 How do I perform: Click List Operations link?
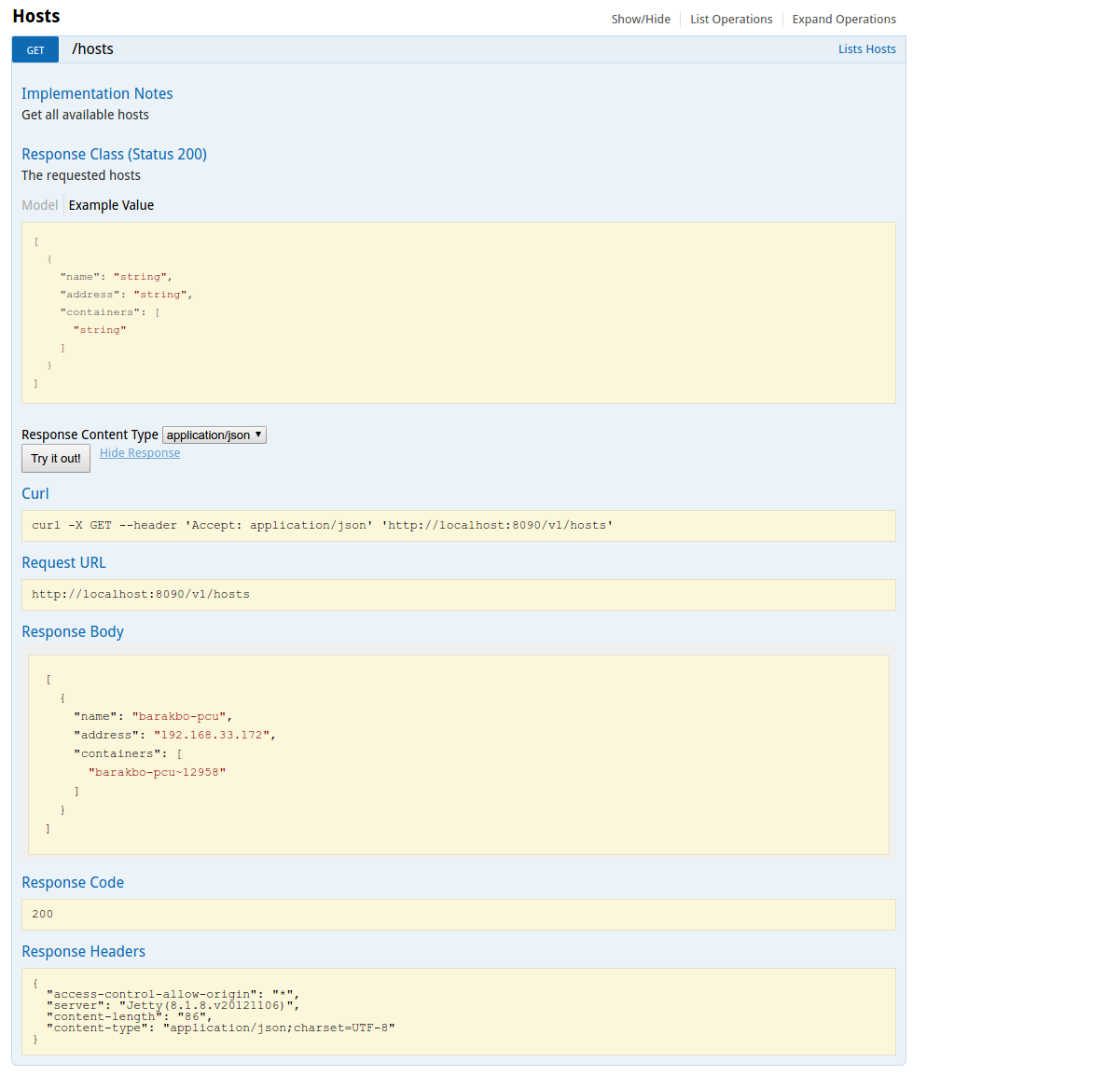click(x=731, y=20)
